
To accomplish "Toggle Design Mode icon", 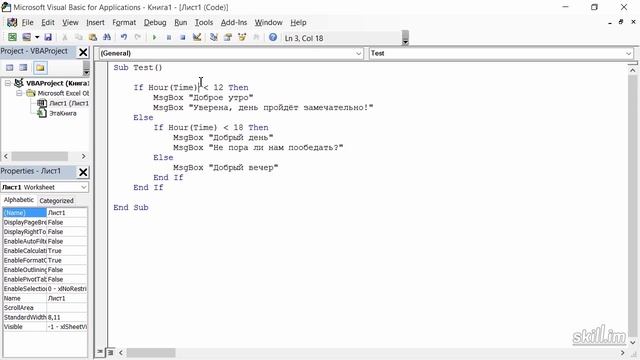I will 197,38.
